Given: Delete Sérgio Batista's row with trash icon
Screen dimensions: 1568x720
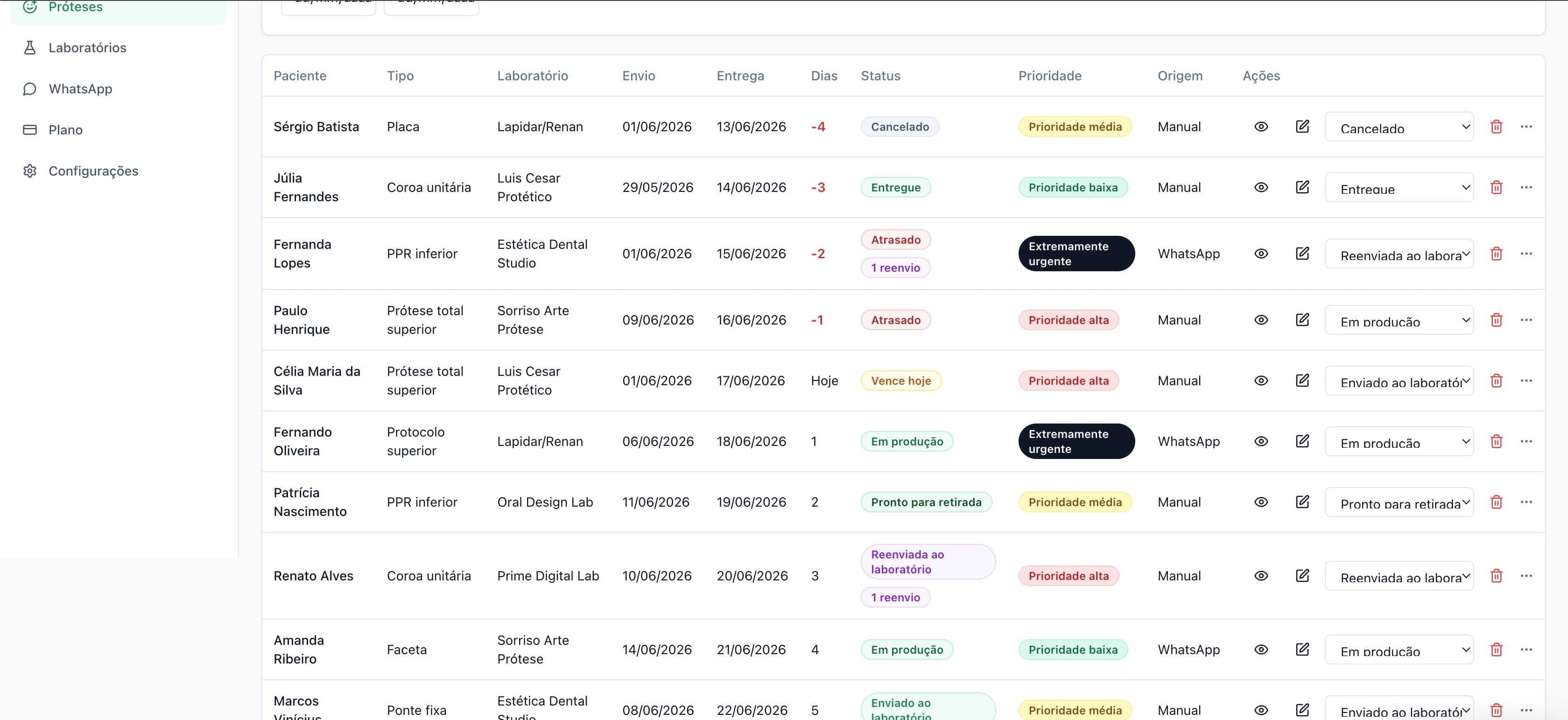Looking at the screenshot, I should pos(1497,127).
